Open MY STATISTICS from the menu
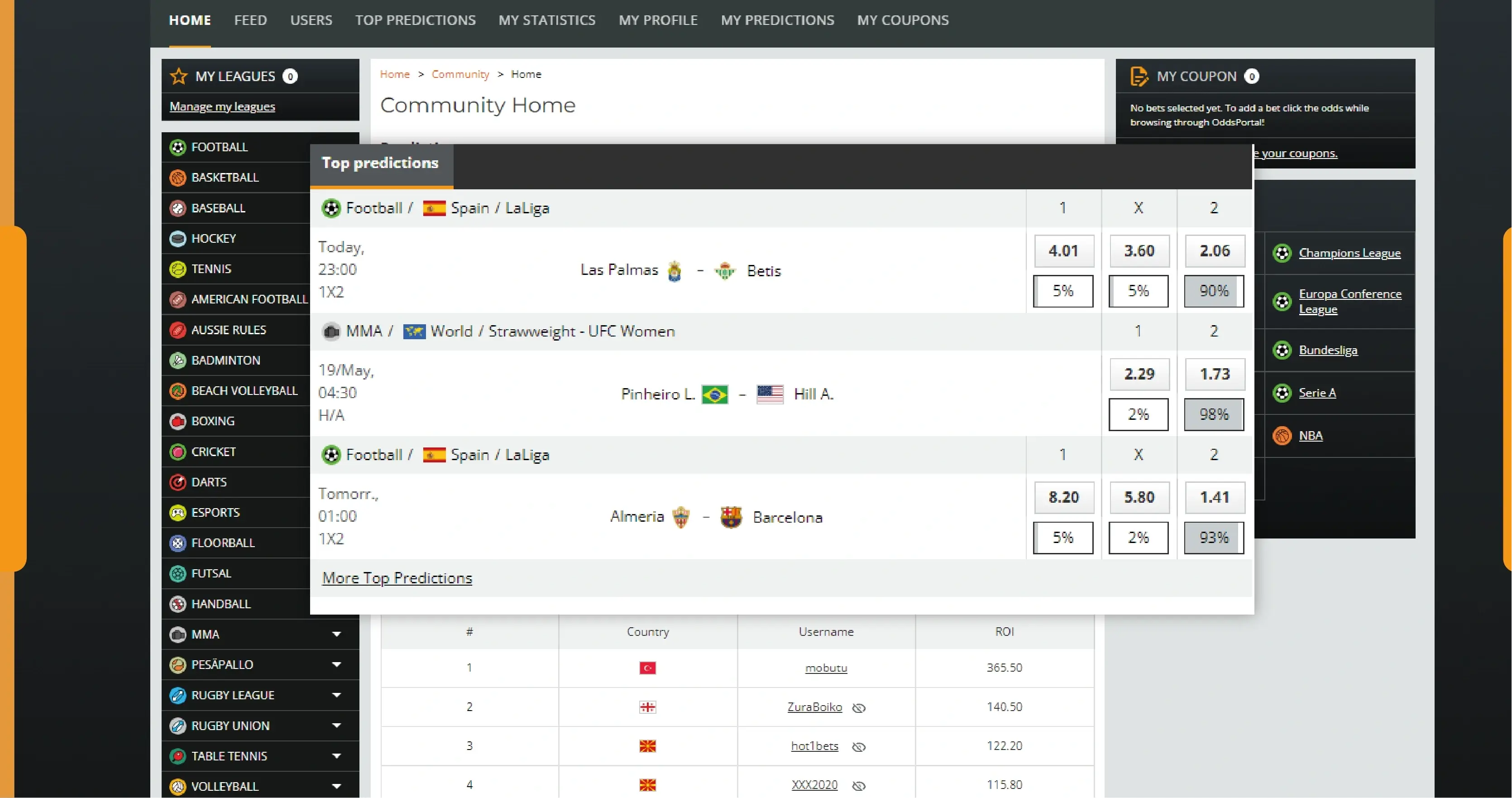 546,20
